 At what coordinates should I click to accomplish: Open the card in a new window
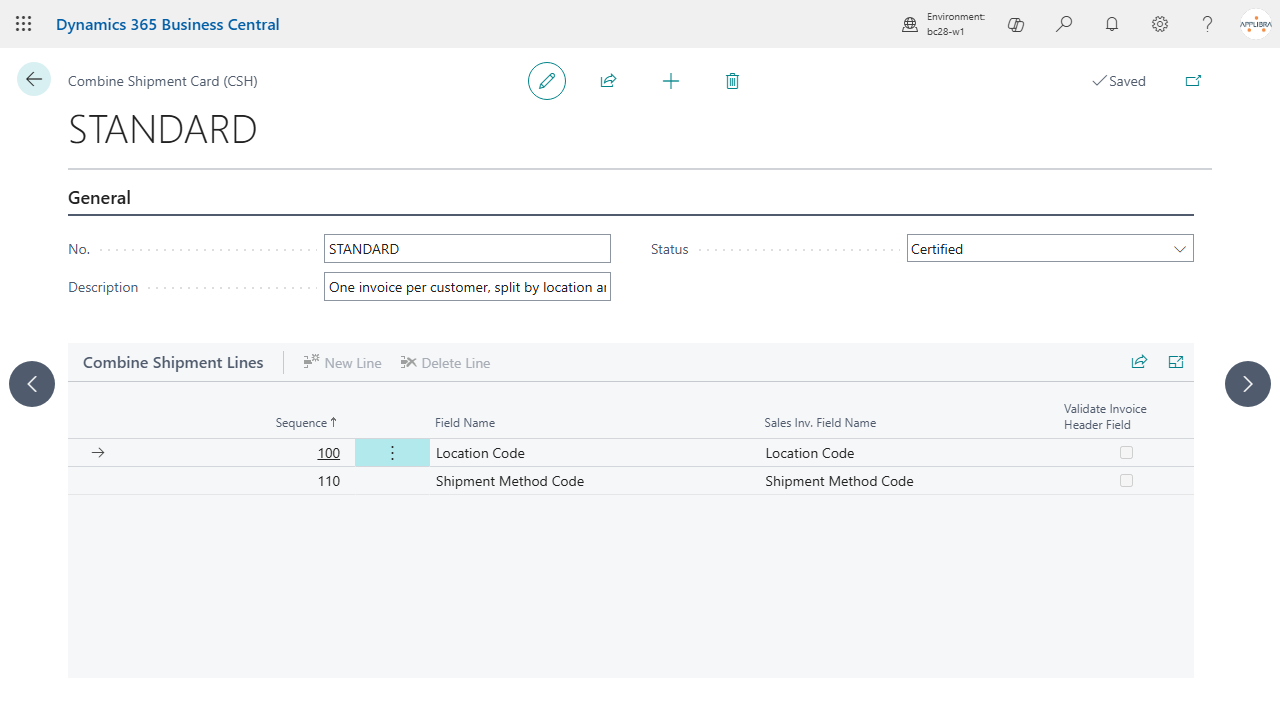pos(1193,81)
